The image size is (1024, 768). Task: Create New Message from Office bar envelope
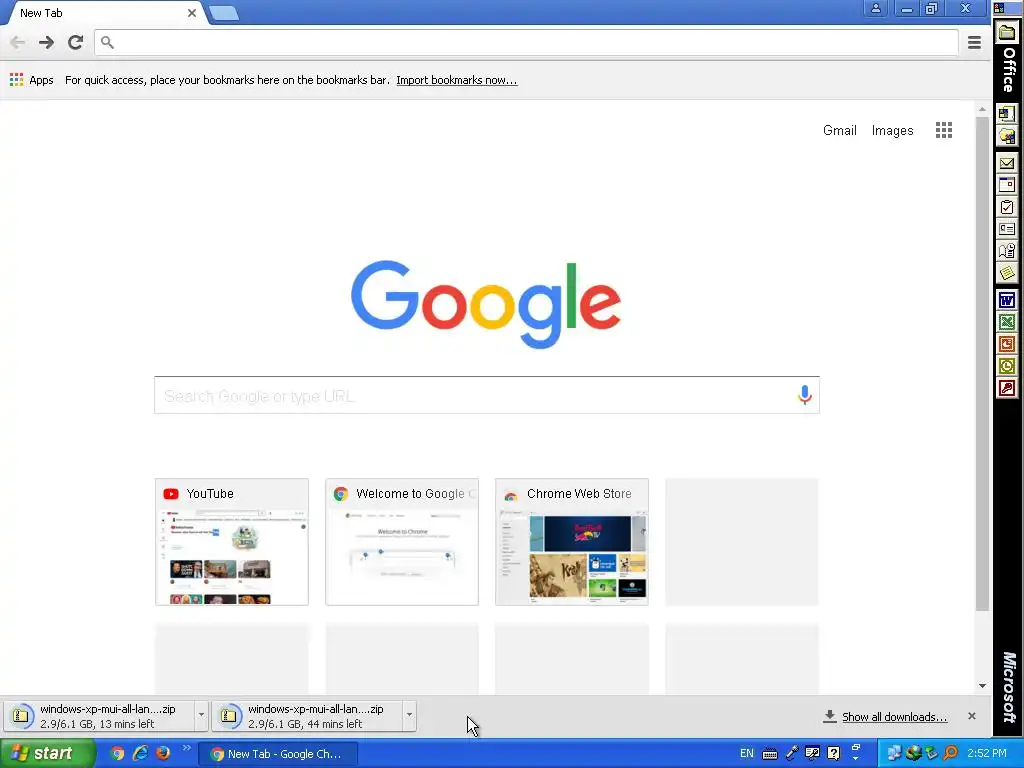pyautogui.click(x=1007, y=163)
